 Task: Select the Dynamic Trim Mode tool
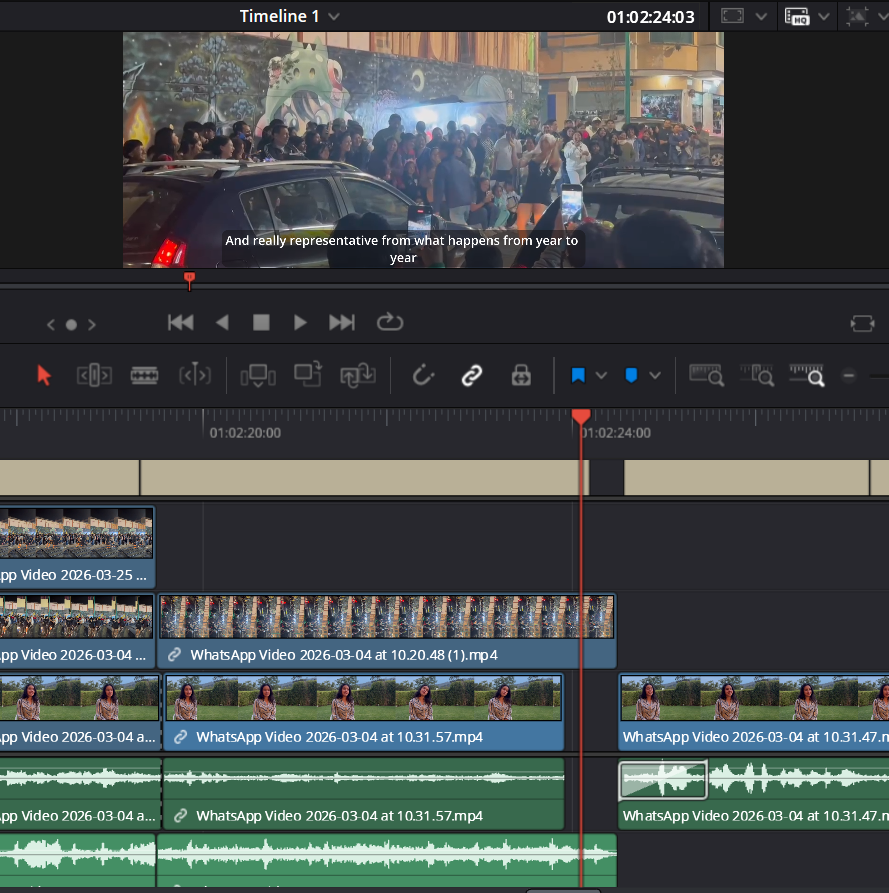(195, 375)
